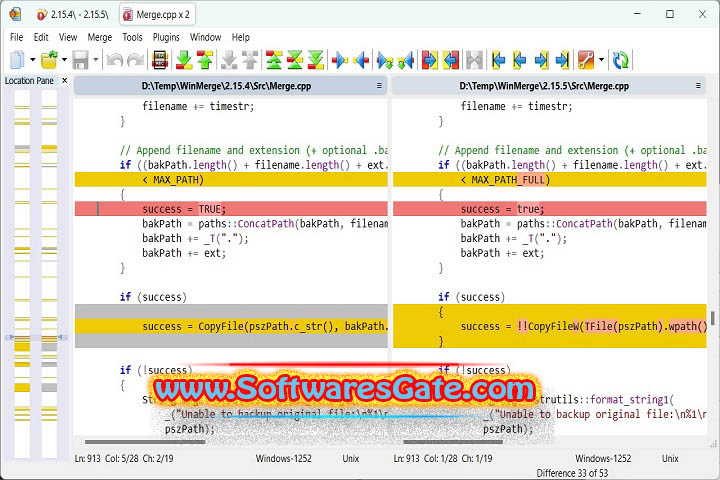Click the left pane horizontal scrollbar thumb
This screenshot has height=480, width=720.
pos(145,442)
